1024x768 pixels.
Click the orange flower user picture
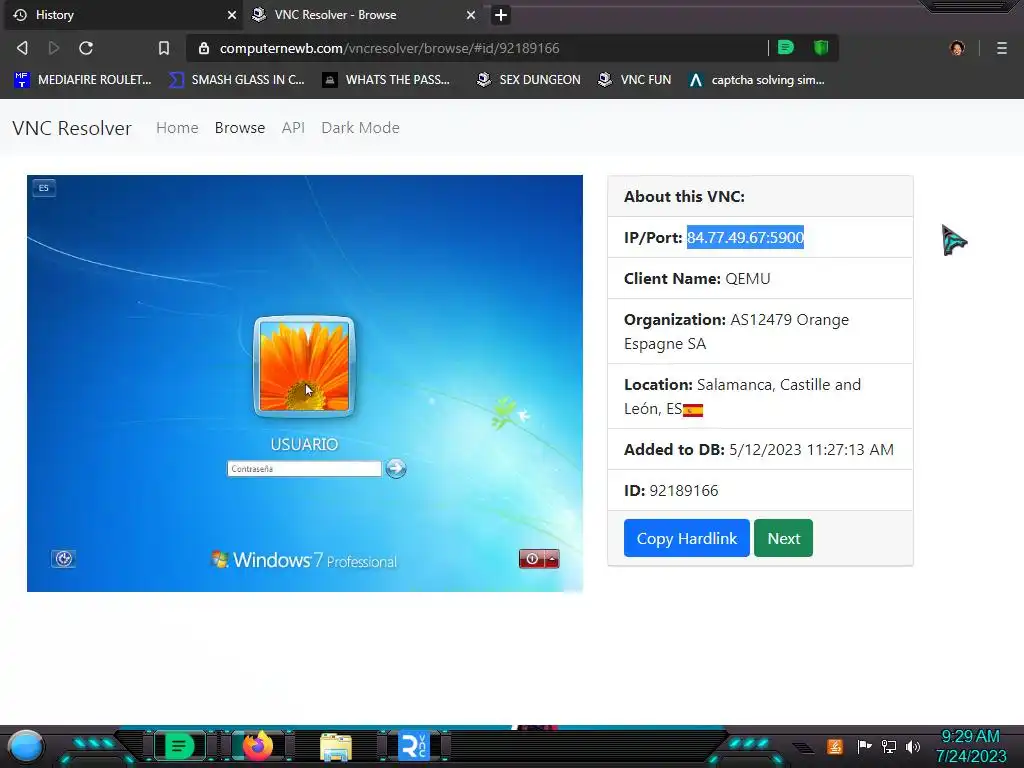(304, 367)
